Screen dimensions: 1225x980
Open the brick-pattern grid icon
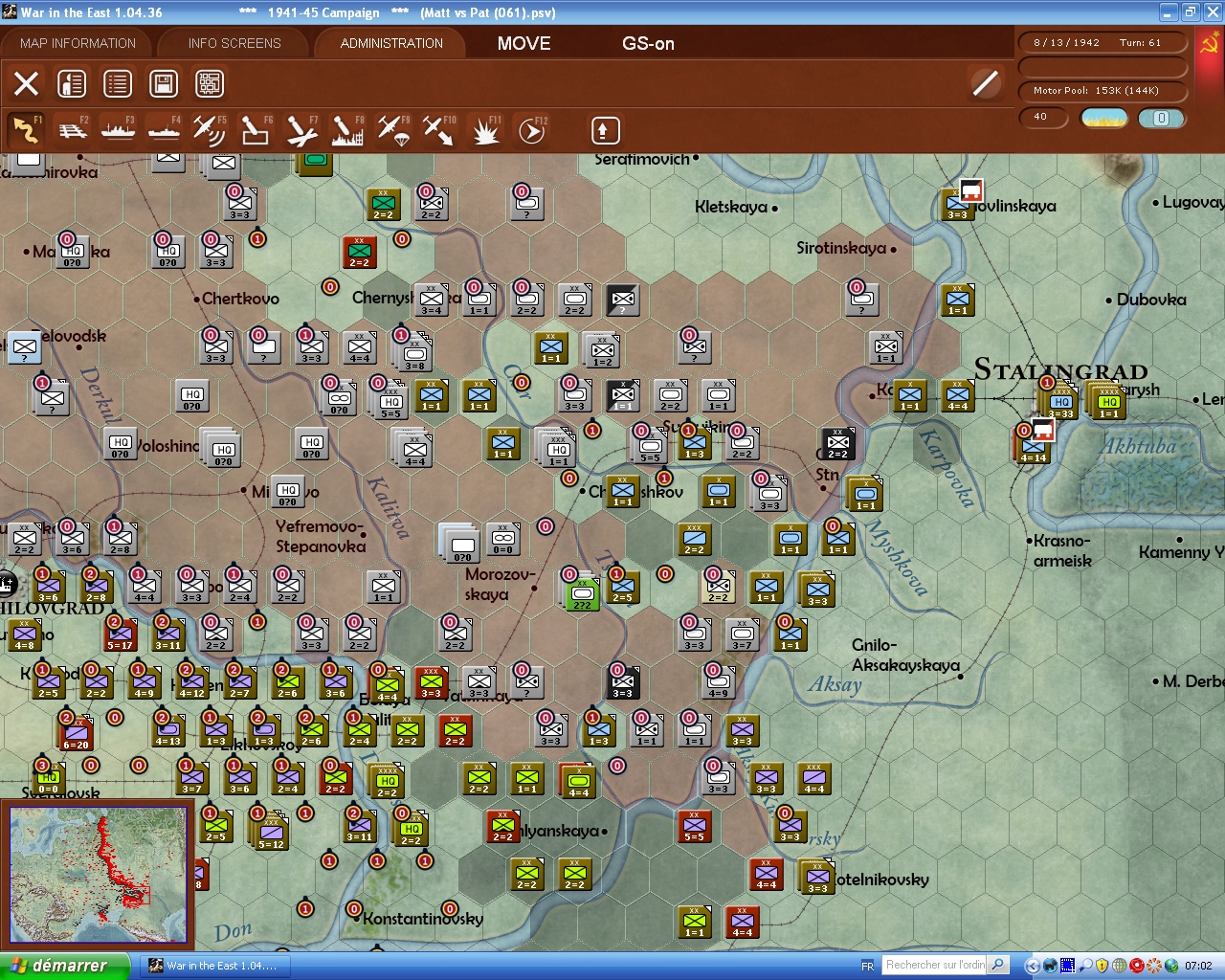pyautogui.click(x=210, y=83)
